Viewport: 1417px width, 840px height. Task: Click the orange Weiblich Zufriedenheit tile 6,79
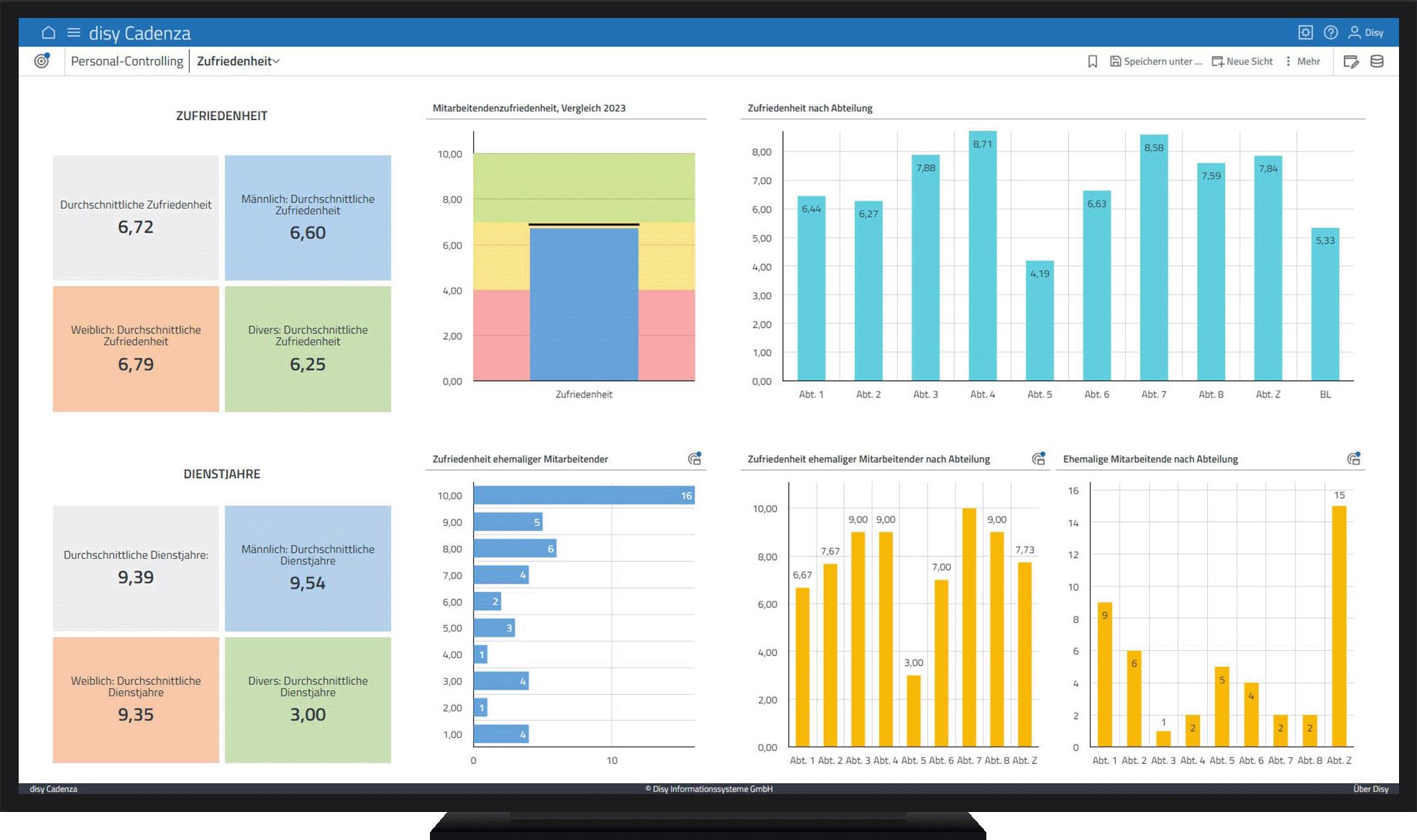tap(136, 349)
